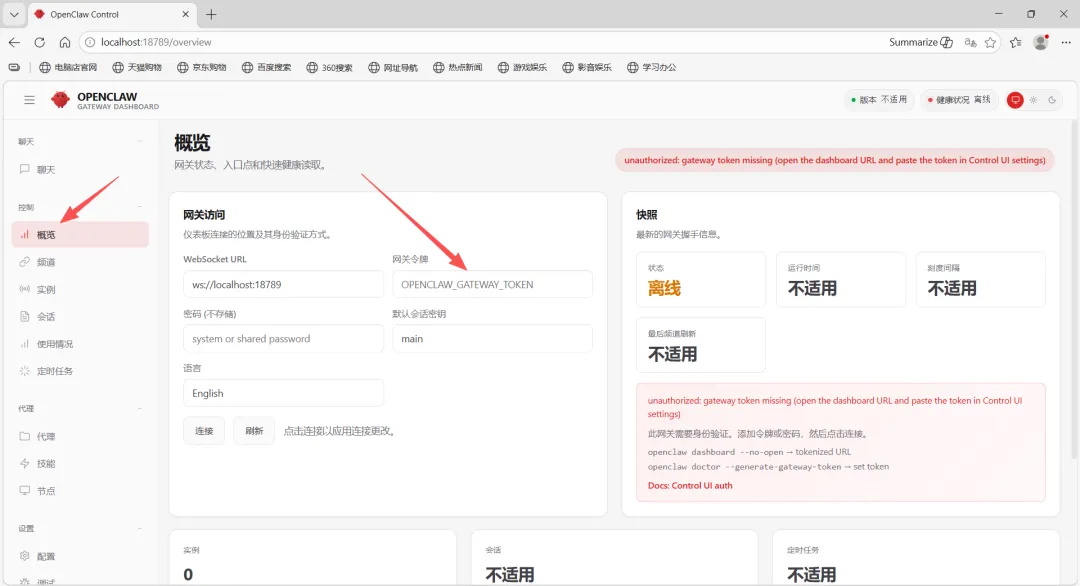This screenshot has width=1080, height=586.
Task: Click the 刷新 refresh button
Action: pyautogui.click(x=254, y=431)
